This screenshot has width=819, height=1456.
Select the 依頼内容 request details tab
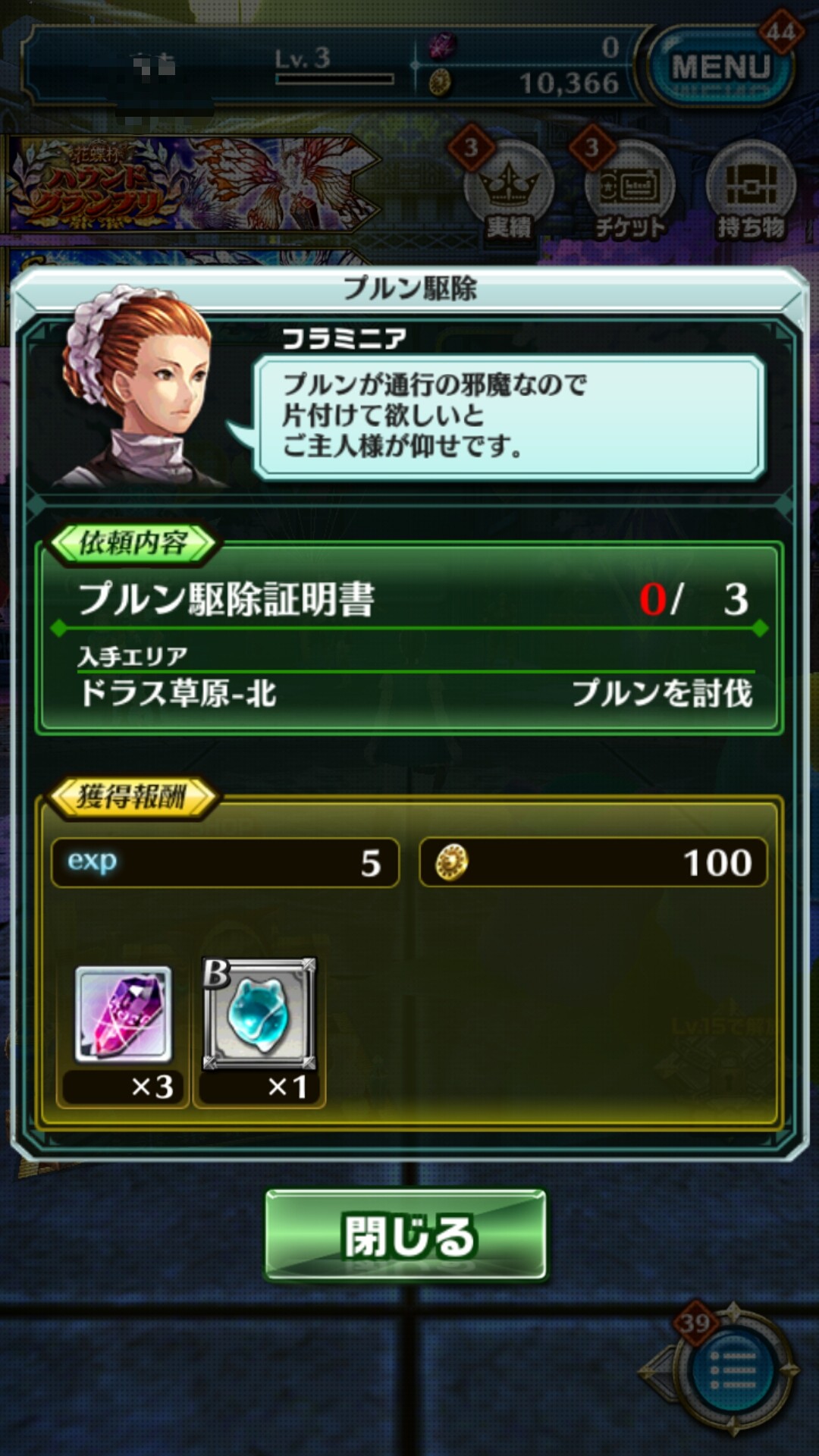(x=133, y=543)
